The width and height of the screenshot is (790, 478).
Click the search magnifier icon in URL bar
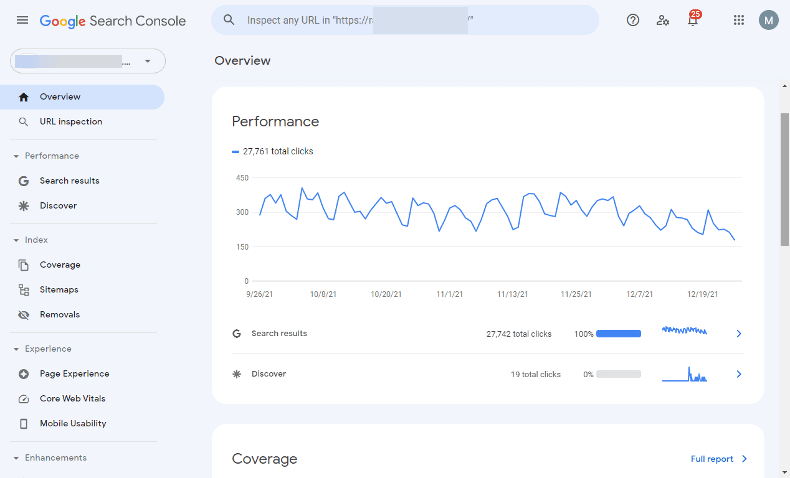click(x=229, y=20)
